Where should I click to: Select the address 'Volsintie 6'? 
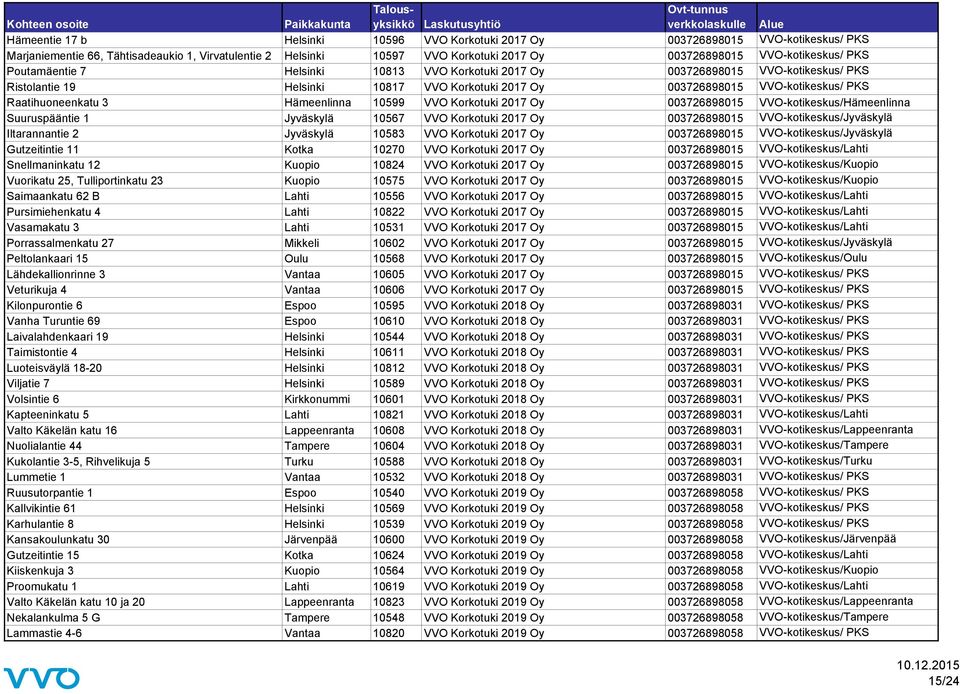point(32,400)
